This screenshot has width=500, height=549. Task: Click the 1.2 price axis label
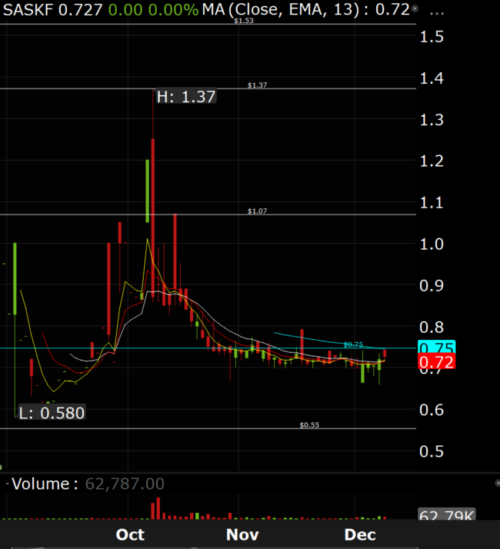[x=431, y=161]
